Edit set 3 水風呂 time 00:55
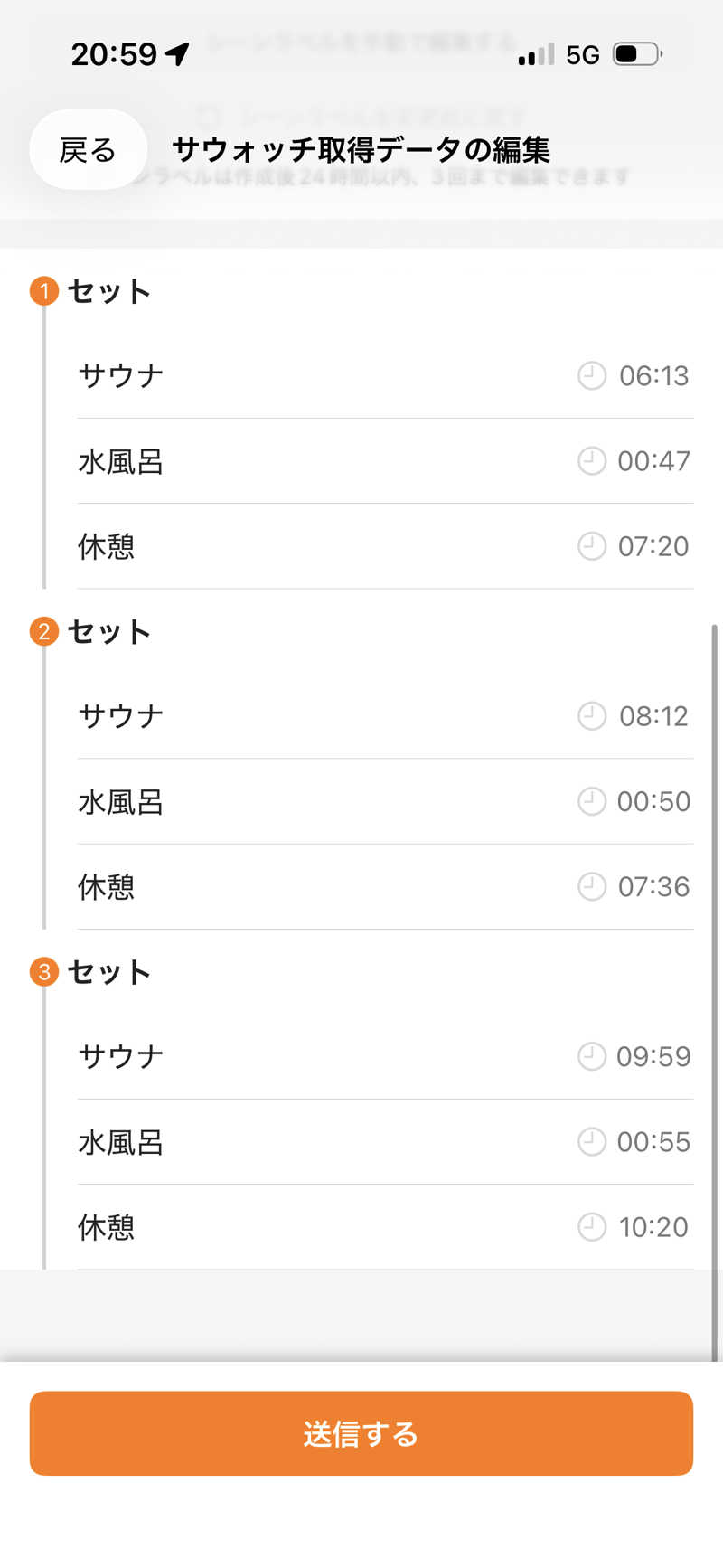723x1568 pixels. pyautogui.click(x=653, y=1142)
